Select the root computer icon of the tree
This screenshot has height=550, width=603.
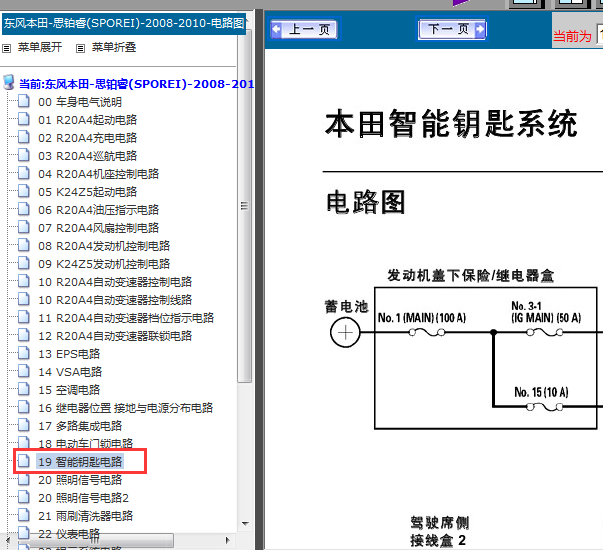click(x=9, y=82)
